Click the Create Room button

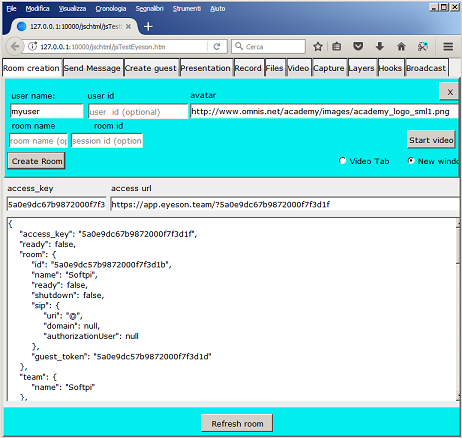click(37, 161)
